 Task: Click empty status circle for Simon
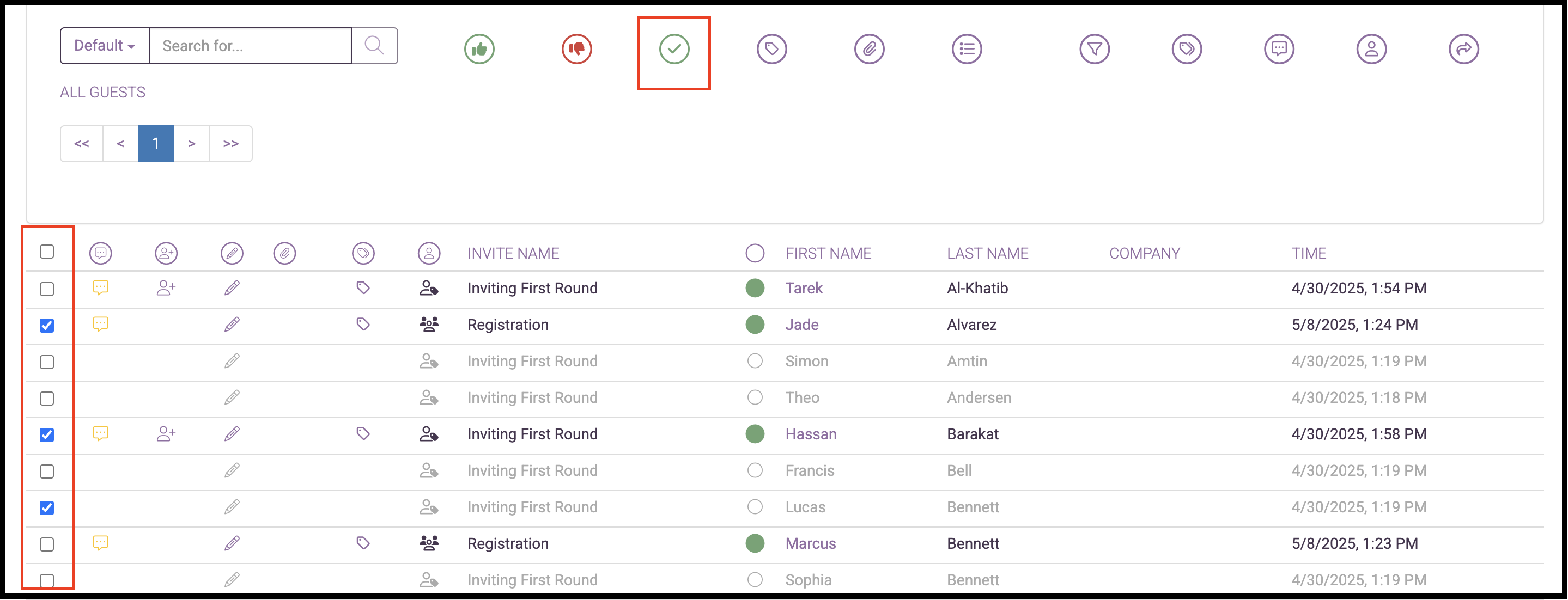point(755,361)
